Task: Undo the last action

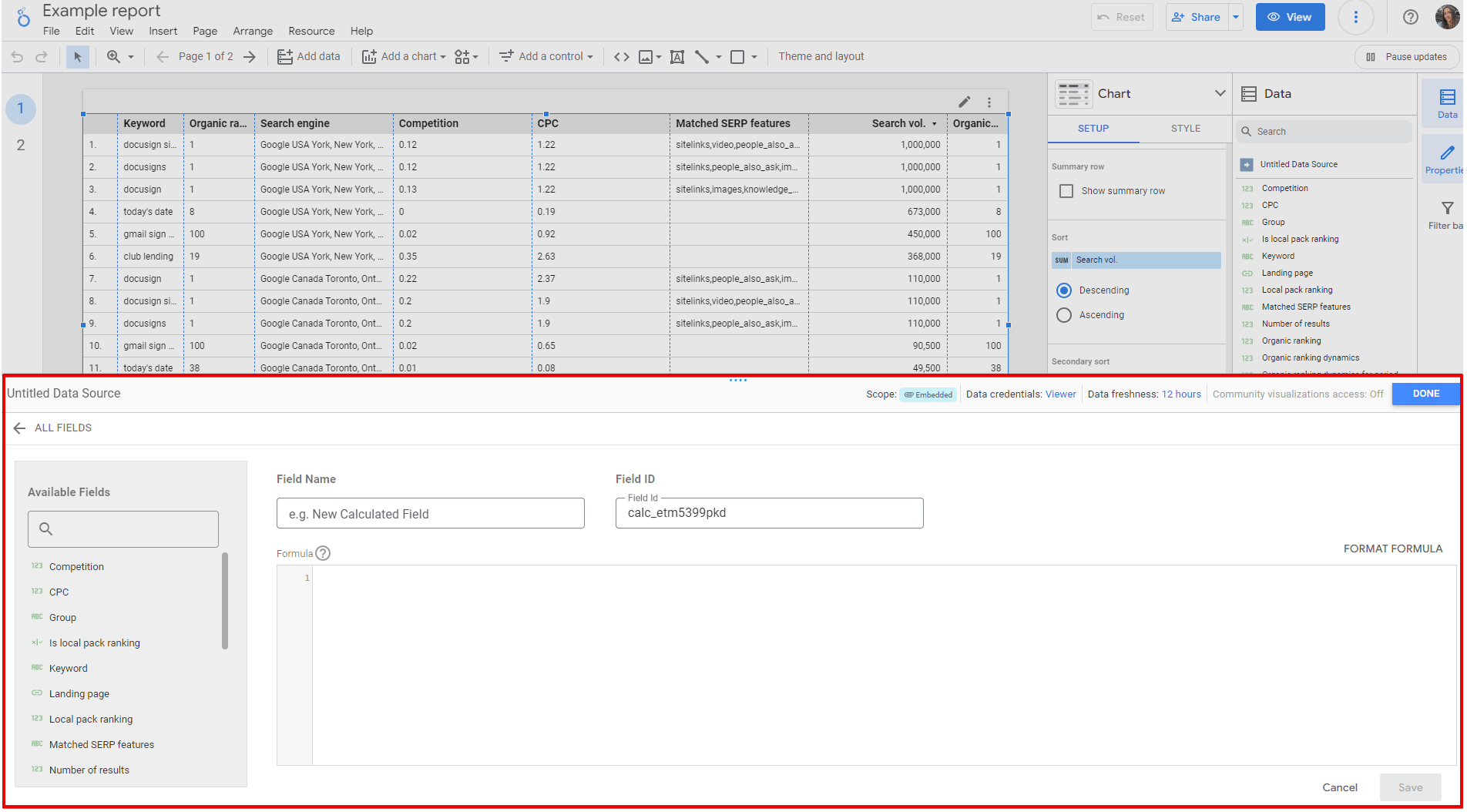Action: coord(17,57)
